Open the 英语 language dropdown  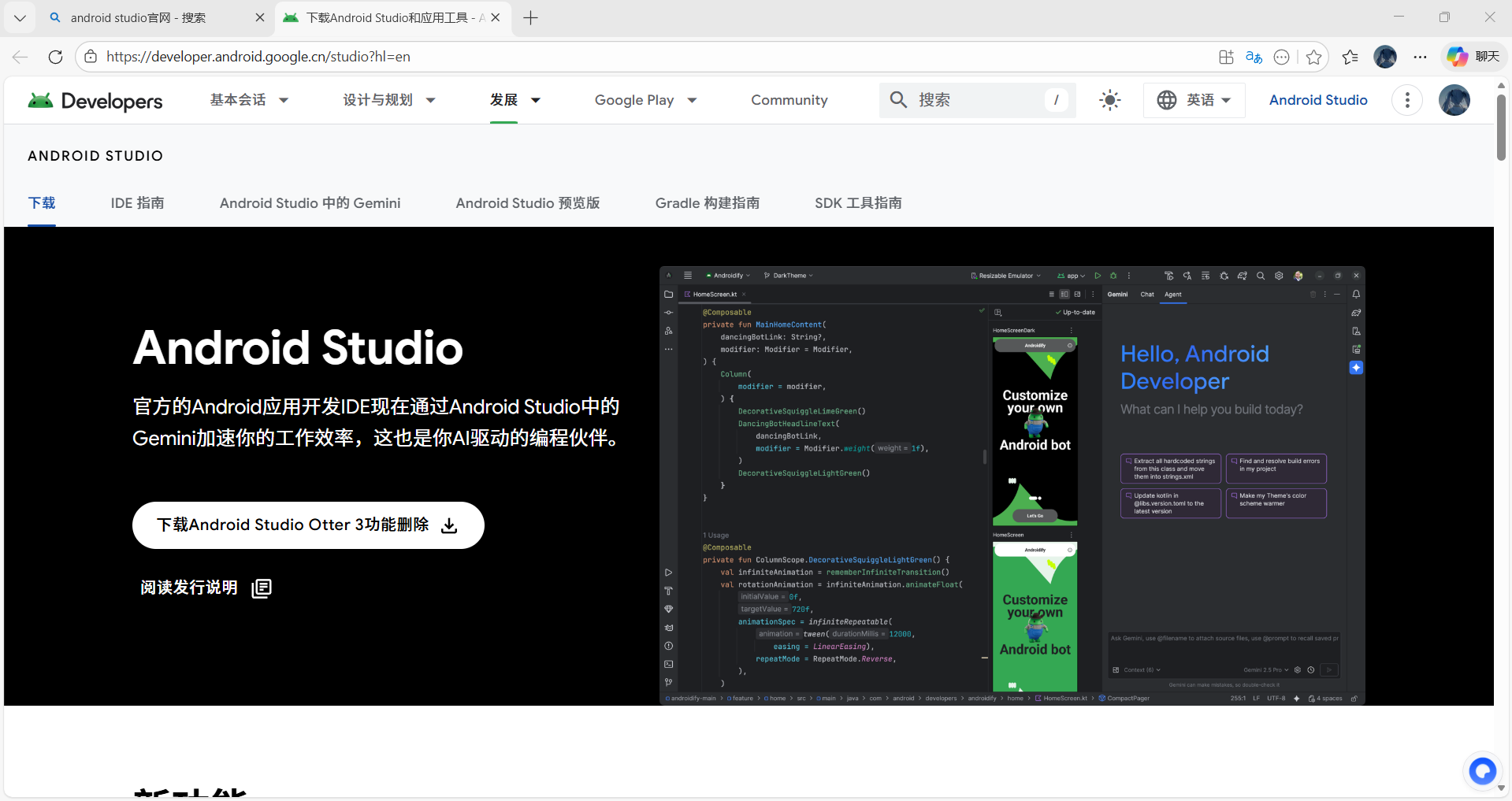tap(1194, 100)
